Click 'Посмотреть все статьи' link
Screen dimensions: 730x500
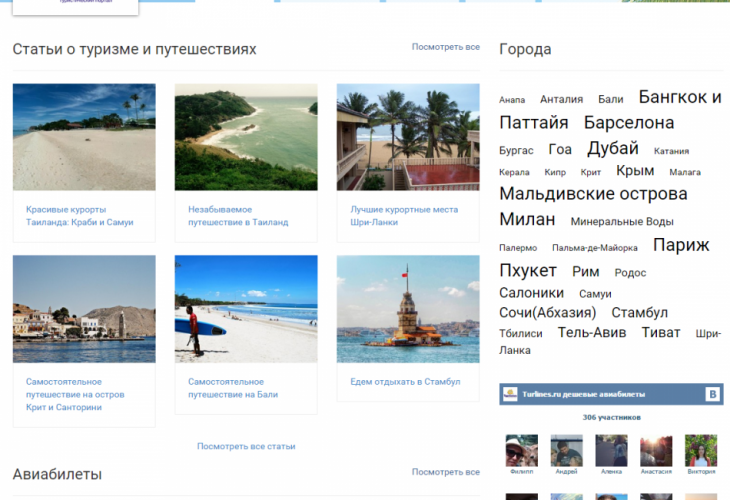246,446
